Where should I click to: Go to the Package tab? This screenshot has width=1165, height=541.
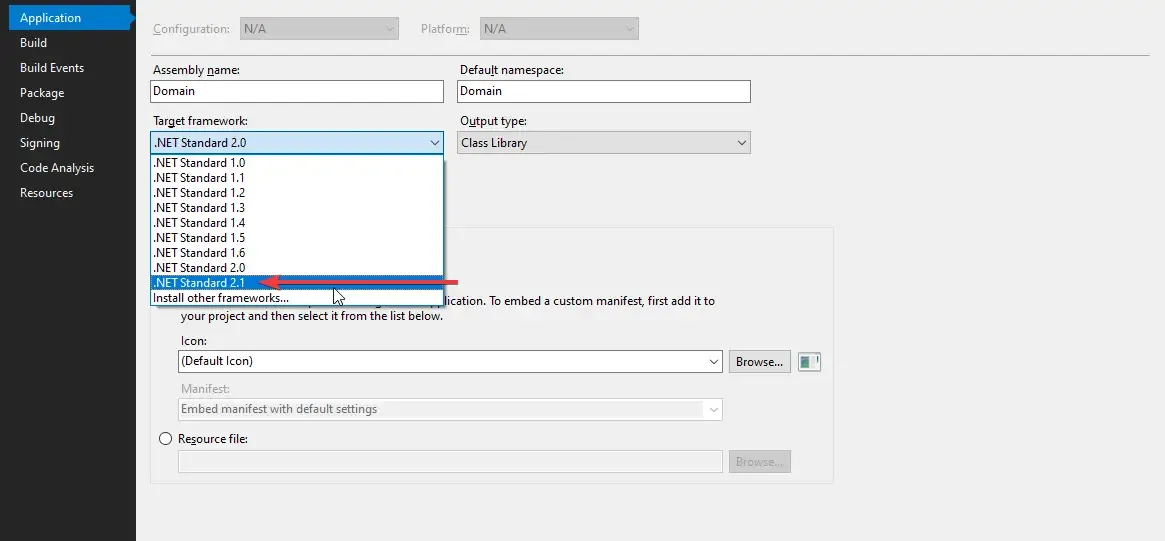tap(42, 93)
